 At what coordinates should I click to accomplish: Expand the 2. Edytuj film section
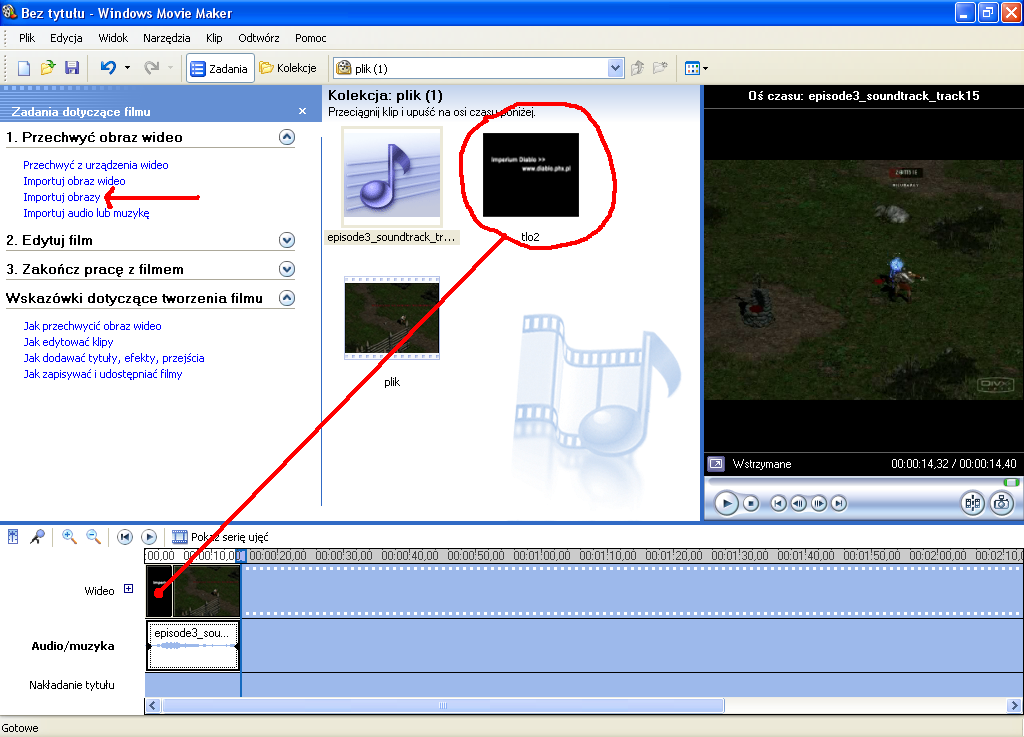(287, 240)
